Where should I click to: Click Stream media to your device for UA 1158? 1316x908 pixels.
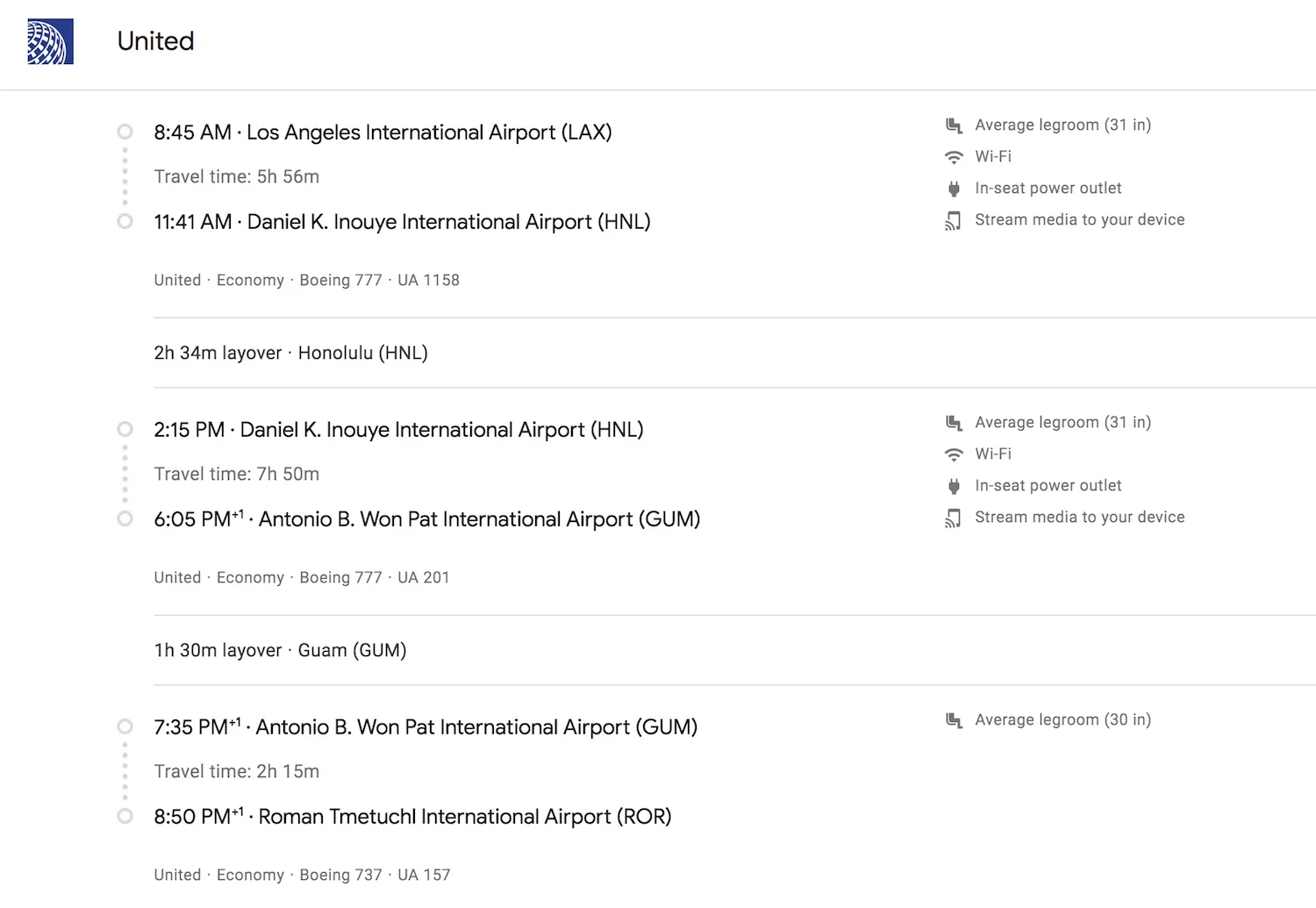click(x=1080, y=219)
